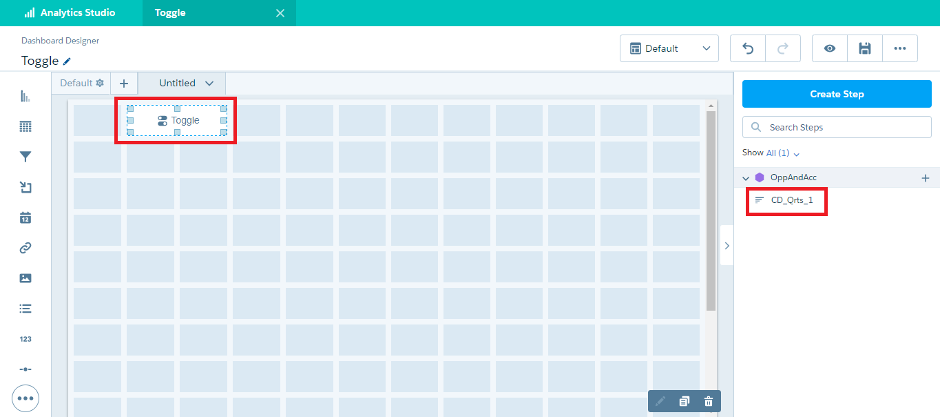Click the canvas vertical scrollbar
The height and width of the screenshot is (418, 941).
coord(712,210)
